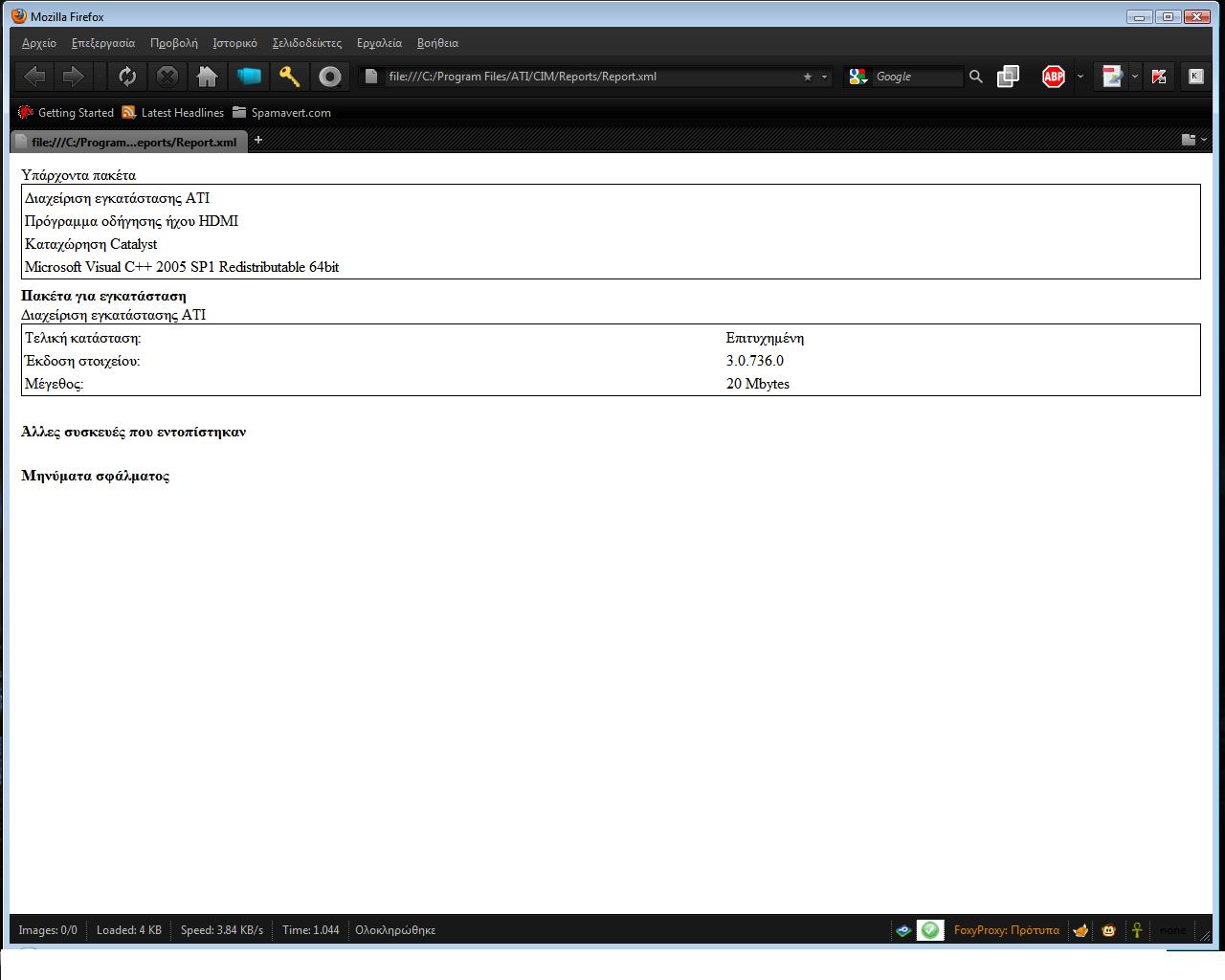Click the yellow key toolbar icon
The image size is (1225, 980).
289,77
